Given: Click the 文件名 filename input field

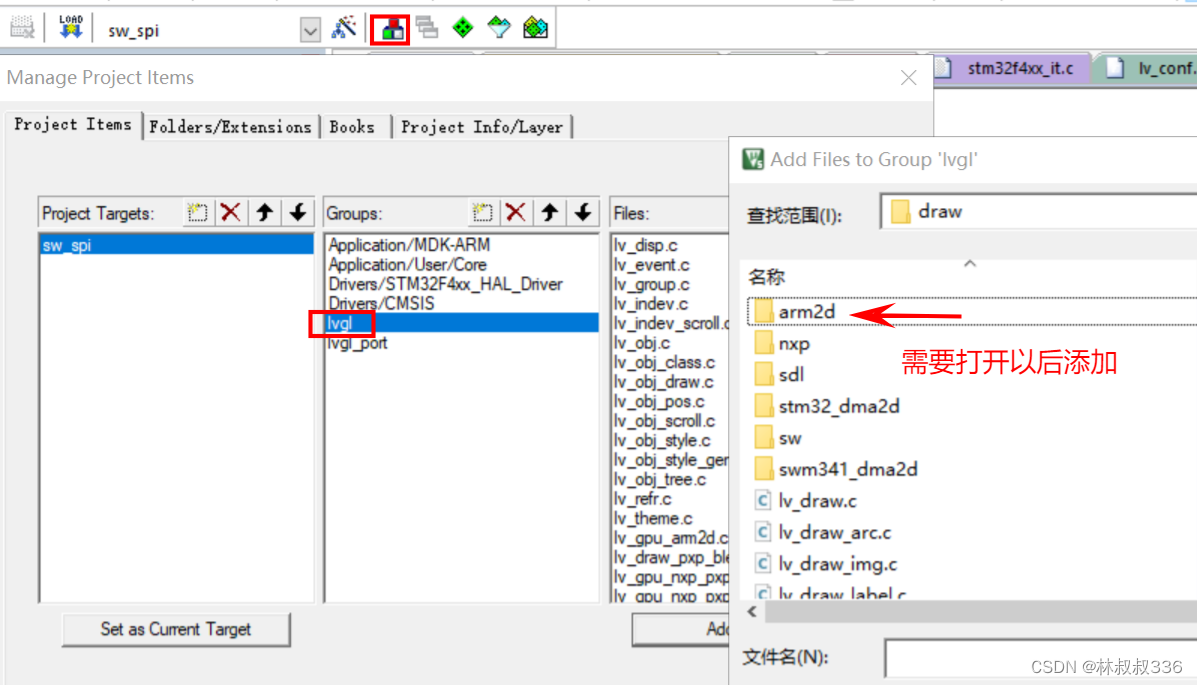Looking at the screenshot, I should tap(1041, 658).
